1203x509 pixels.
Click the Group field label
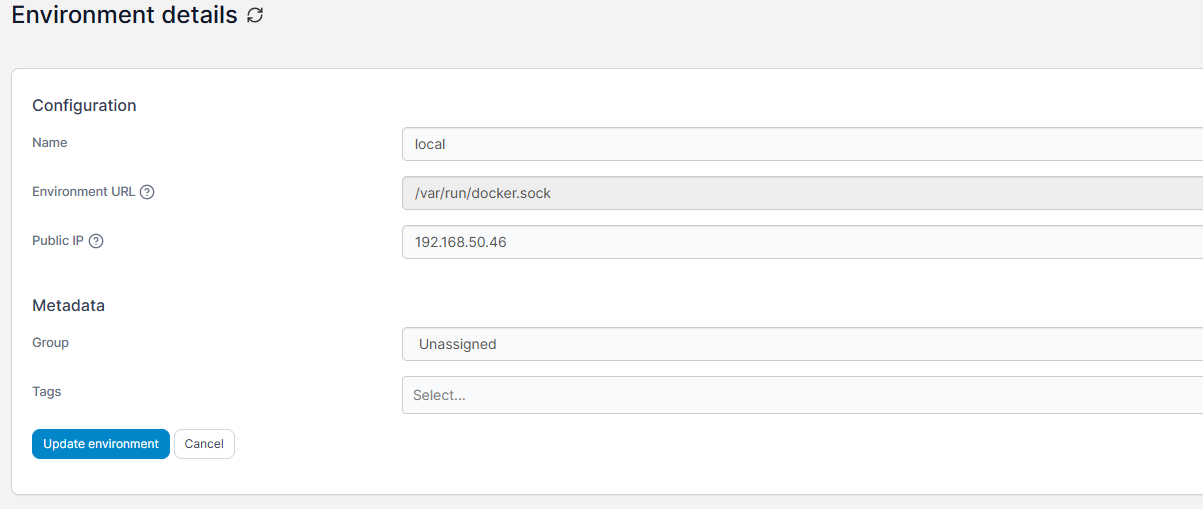[x=50, y=342]
